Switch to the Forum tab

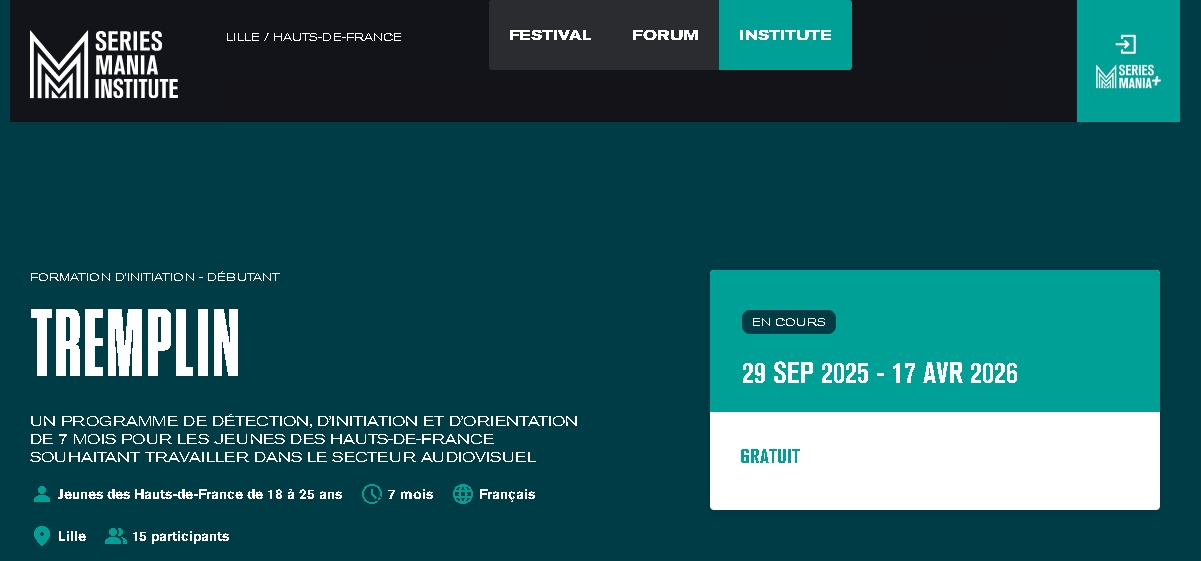pos(665,35)
